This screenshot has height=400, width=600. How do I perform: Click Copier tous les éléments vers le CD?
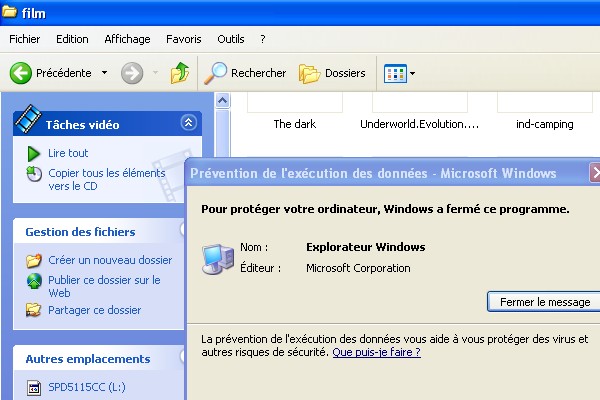pos(107,180)
